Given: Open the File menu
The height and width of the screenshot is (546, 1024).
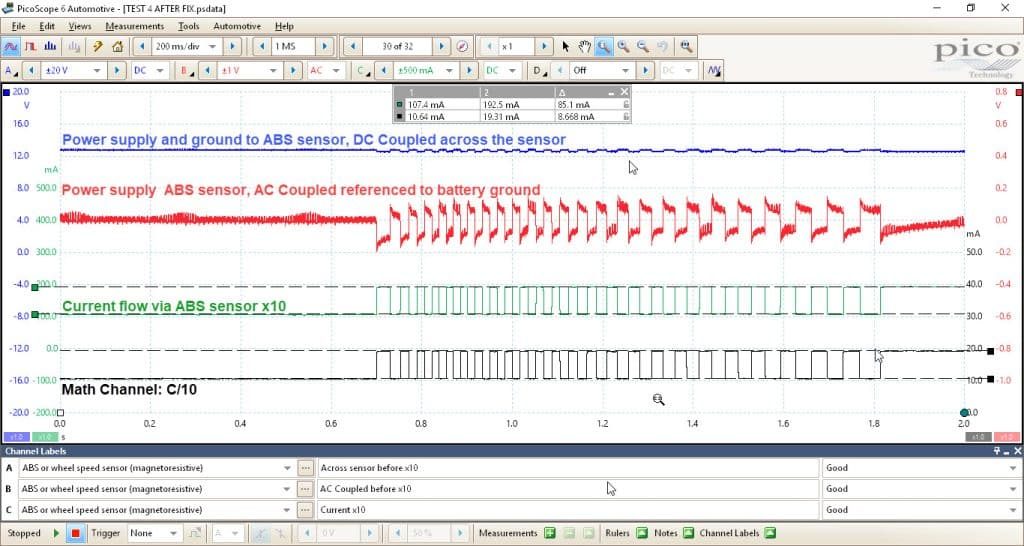Looking at the screenshot, I should (18, 26).
